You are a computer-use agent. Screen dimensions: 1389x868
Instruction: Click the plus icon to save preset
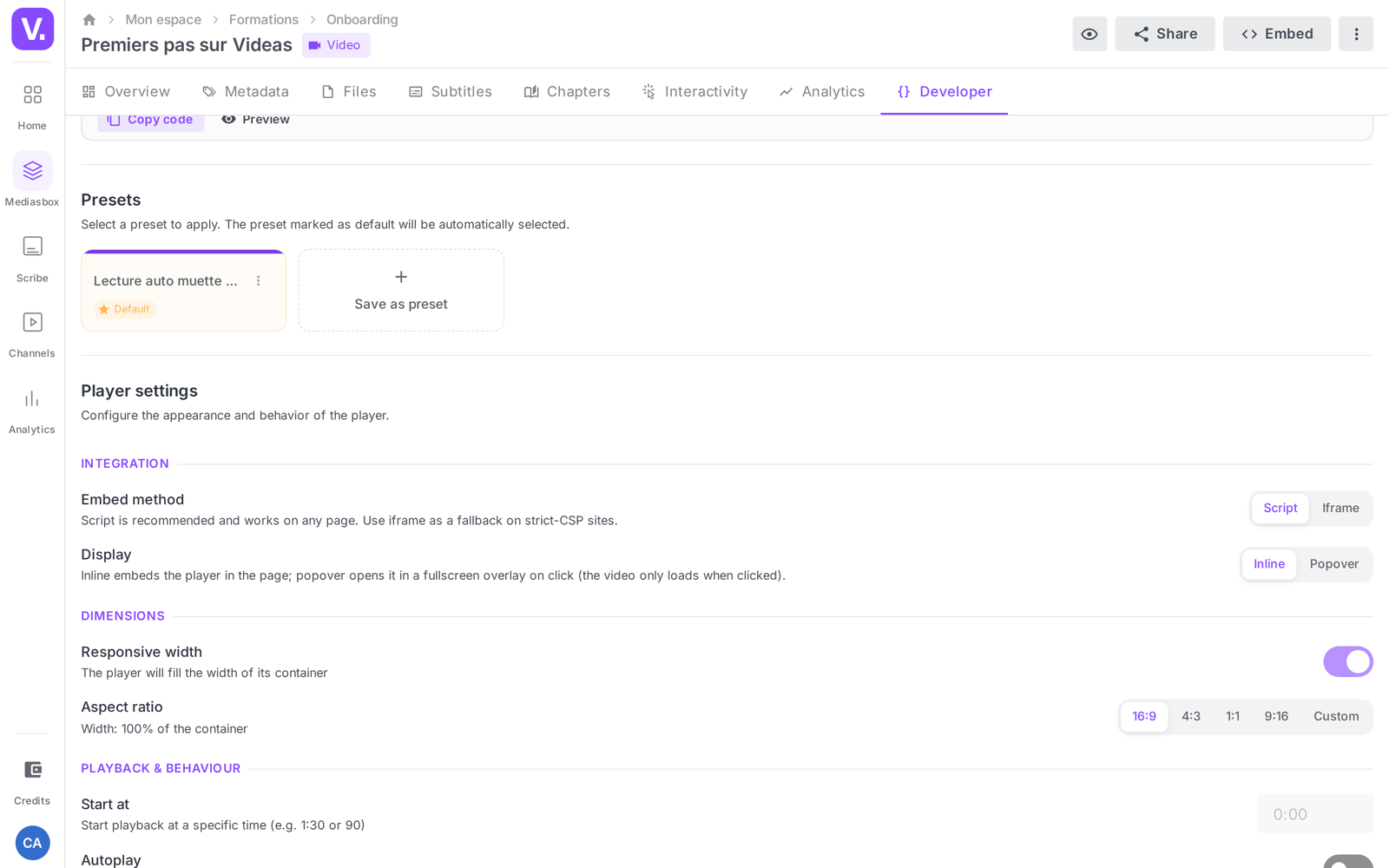point(401,277)
